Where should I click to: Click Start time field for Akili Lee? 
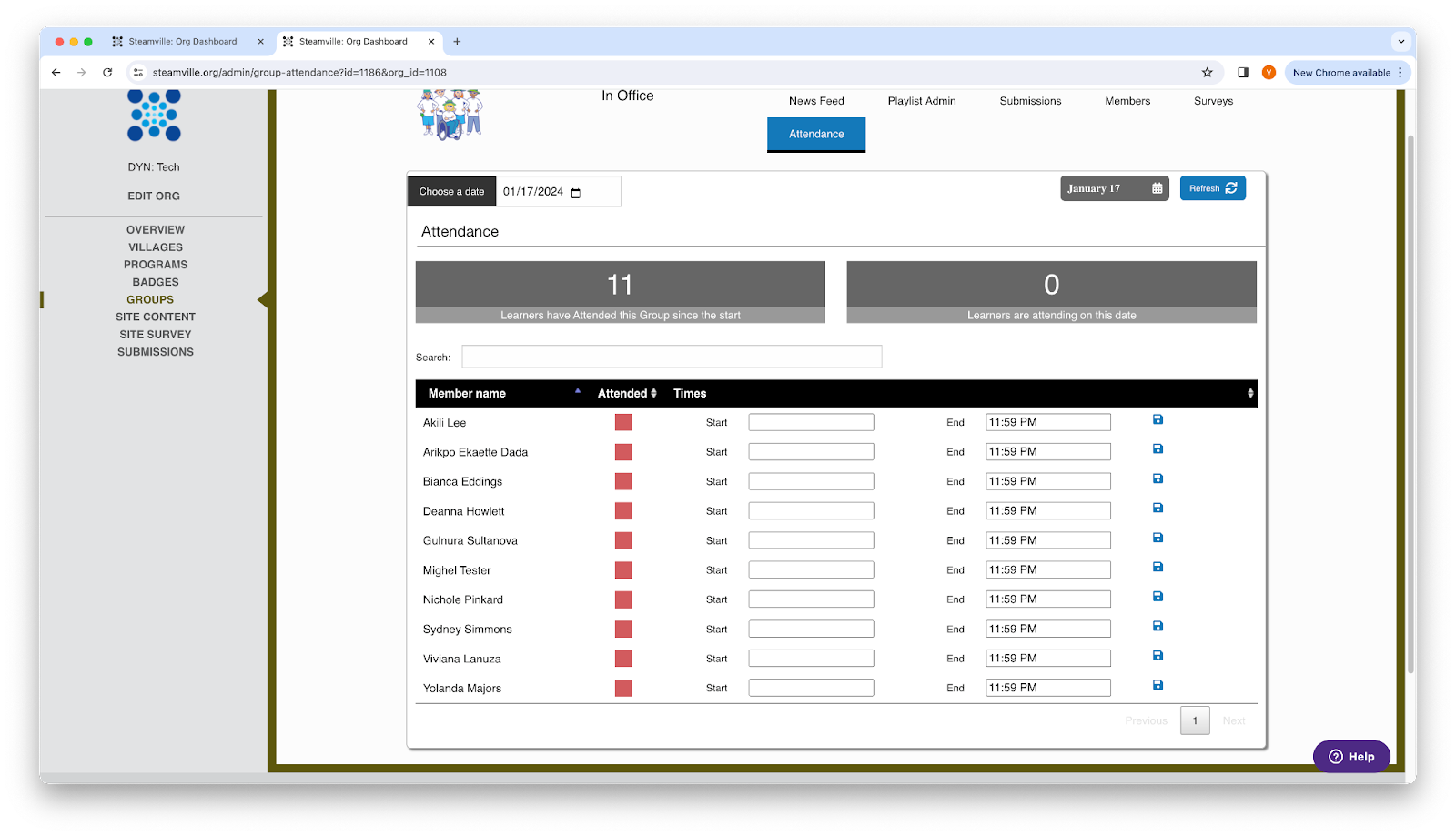[x=811, y=422]
